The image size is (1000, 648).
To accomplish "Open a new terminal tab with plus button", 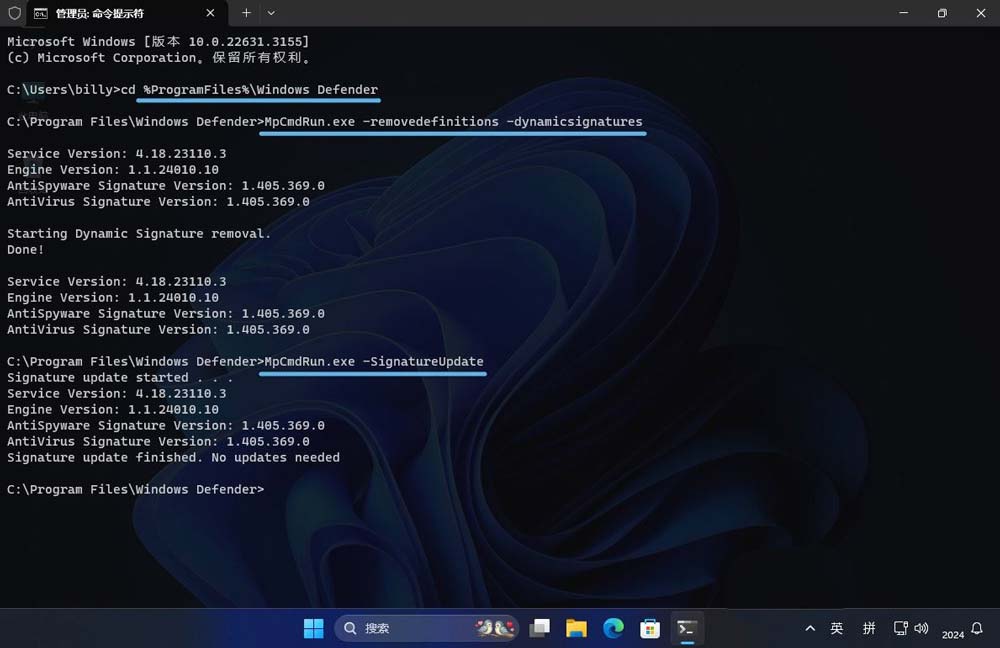I will pos(246,13).
